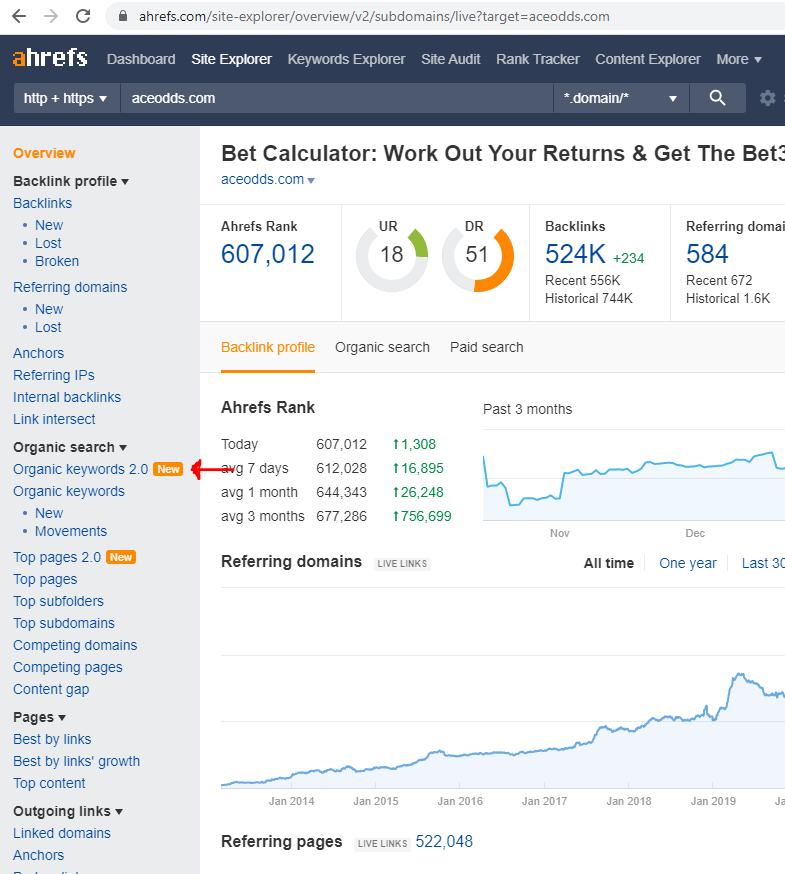Click the UR 18 donut chart
Image resolution: width=785 pixels, height=874 pixels.
point(391,255)
